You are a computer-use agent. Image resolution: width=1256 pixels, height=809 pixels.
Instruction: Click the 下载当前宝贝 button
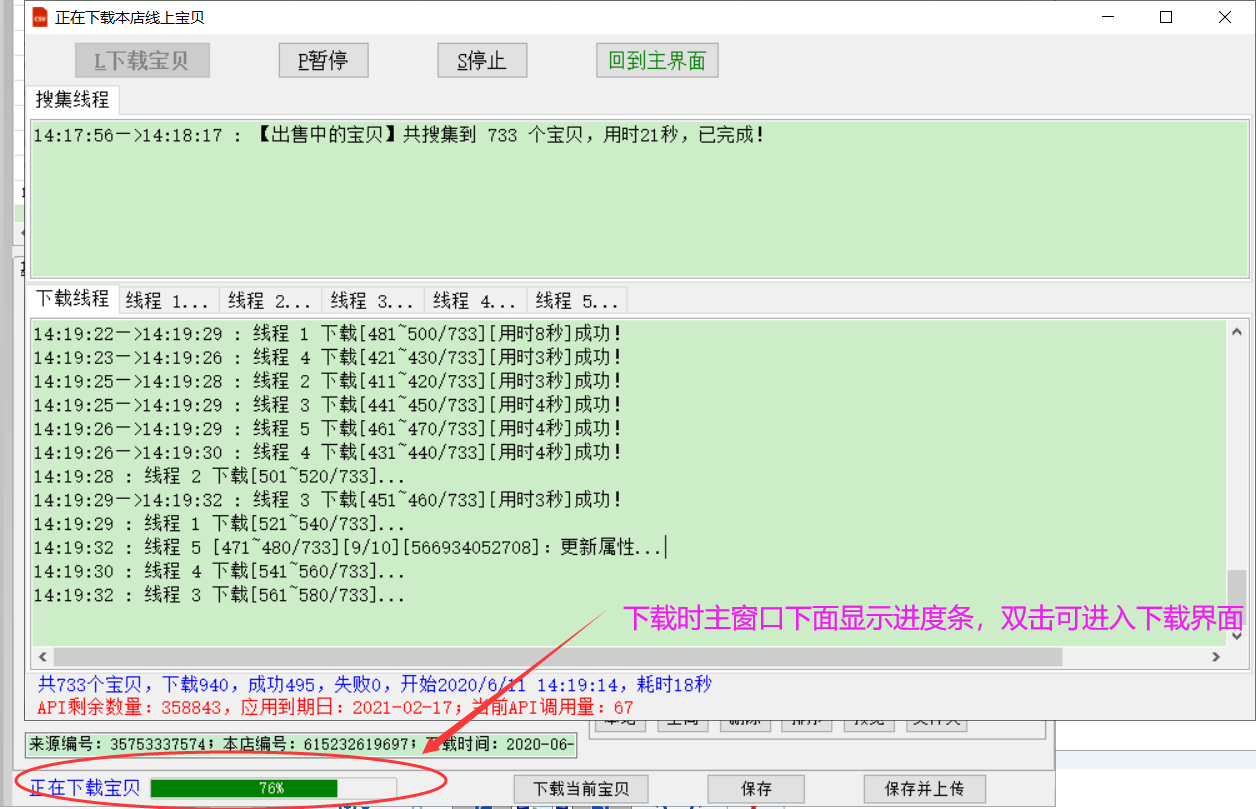581,789
